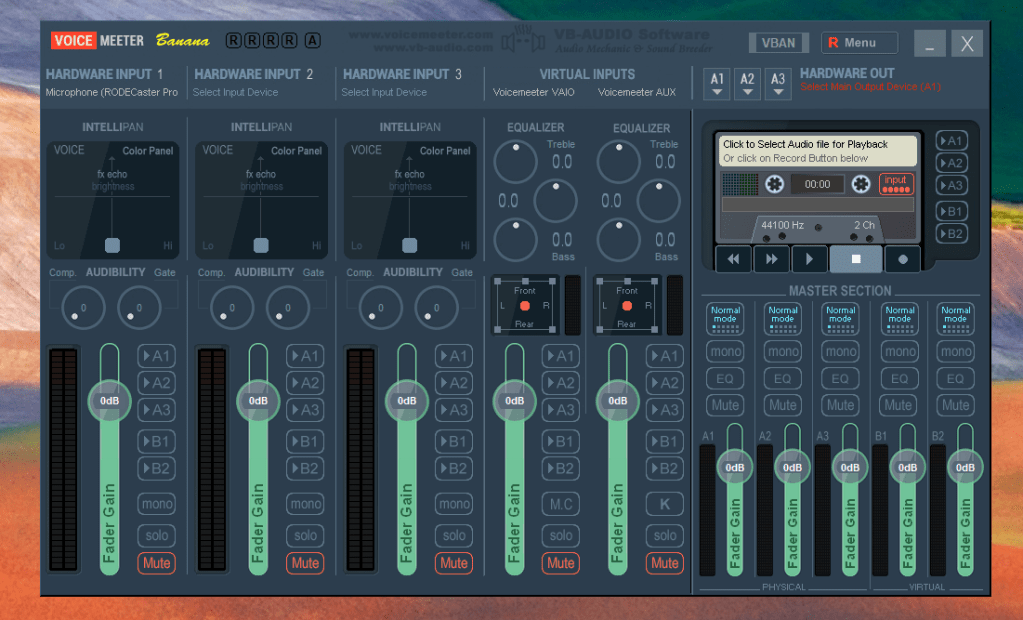Click the cassette playback progress bar
The image size is (1023, 620).
[x=817, y=204]
